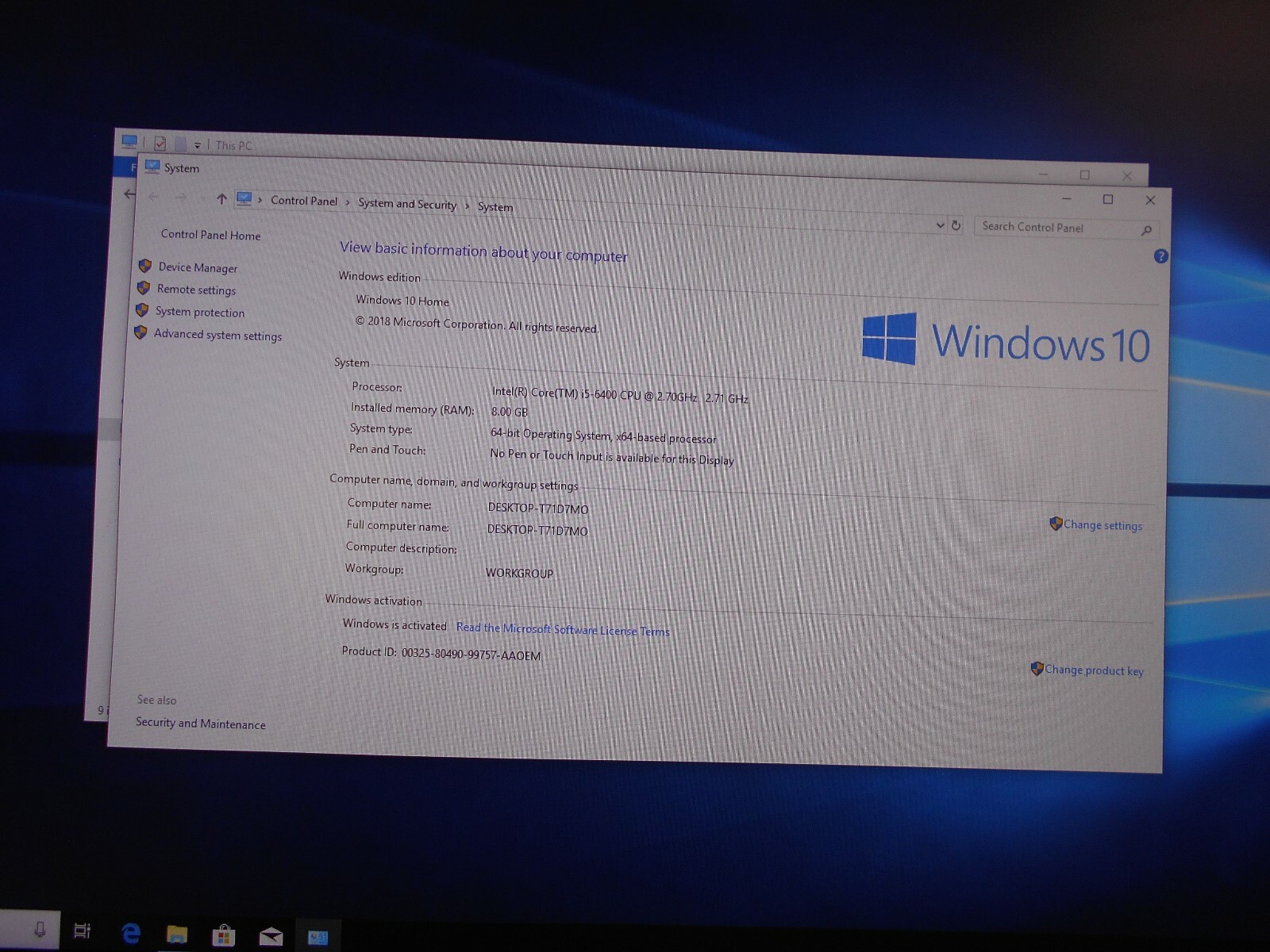Click the System protection shield icon
Viewport: 1270px width, 952px height.
point(141,309)
